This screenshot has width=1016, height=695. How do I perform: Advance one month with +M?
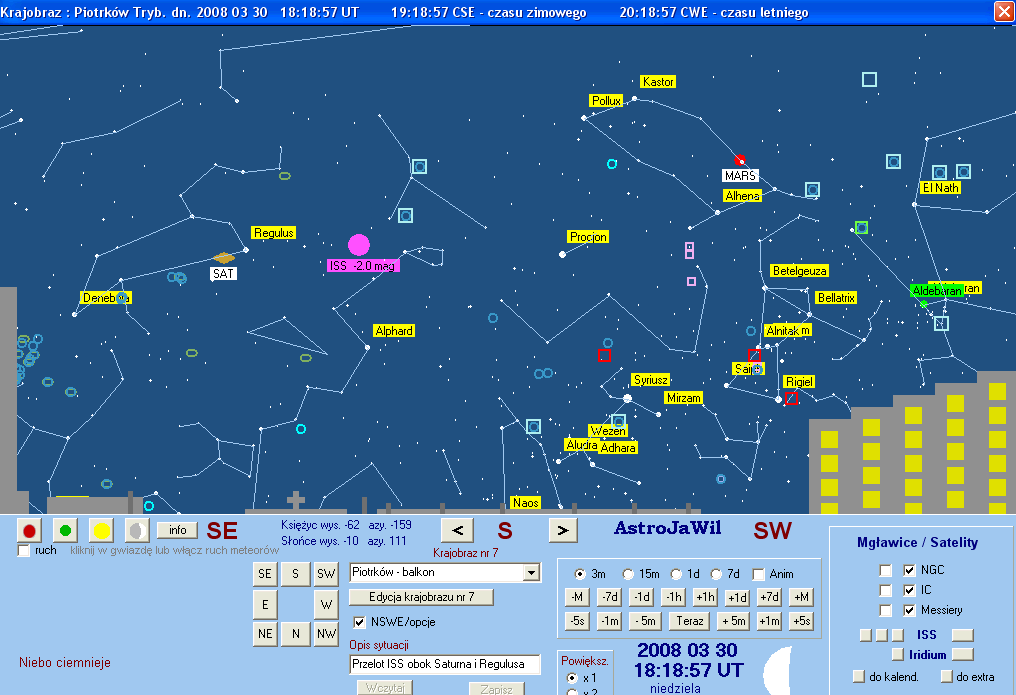coord(802,597)
